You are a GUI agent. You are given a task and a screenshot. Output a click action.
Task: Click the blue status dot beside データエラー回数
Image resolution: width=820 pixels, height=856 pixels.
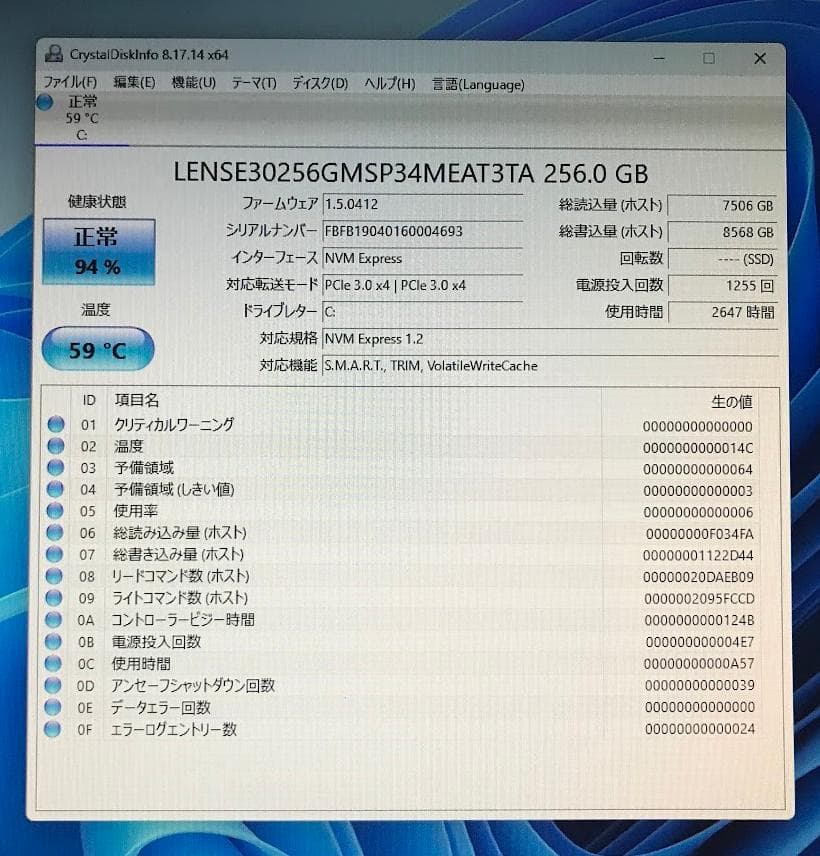(57, 708)
